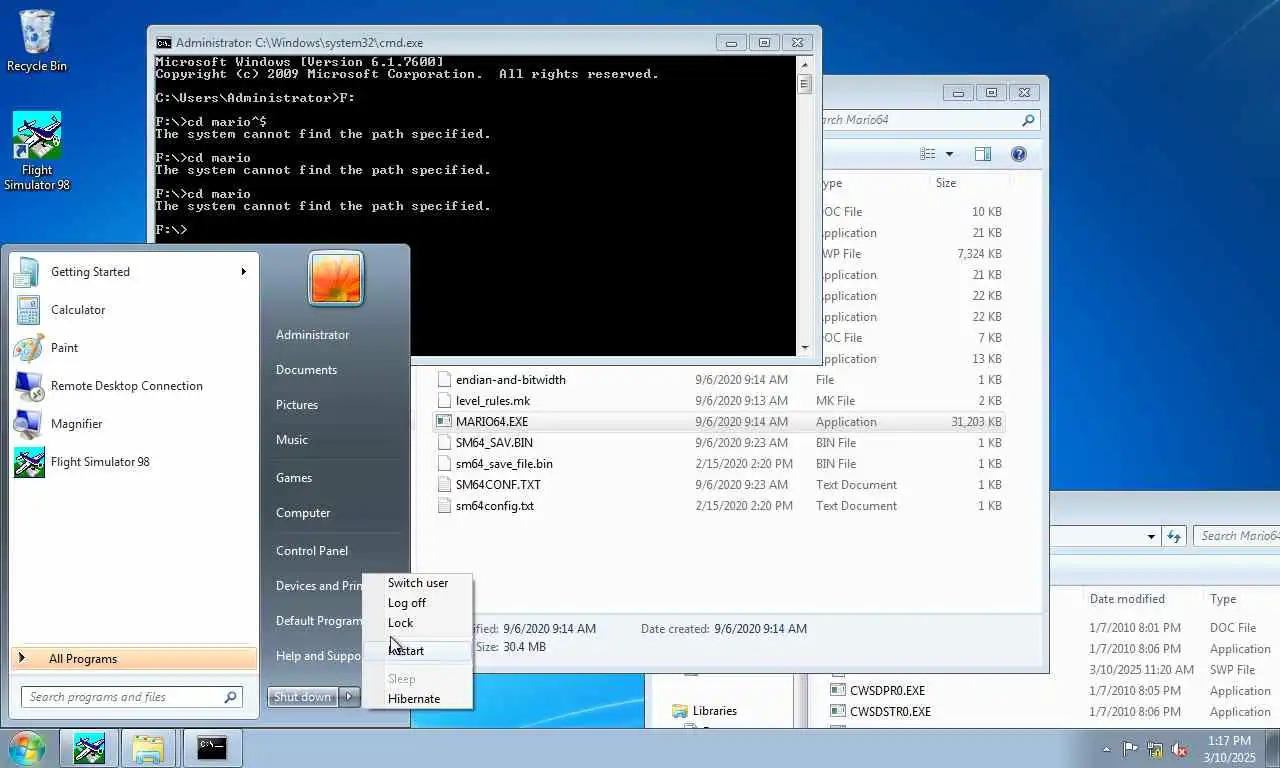Open address bar dropdown in back Explorer window

(1152, 536)
